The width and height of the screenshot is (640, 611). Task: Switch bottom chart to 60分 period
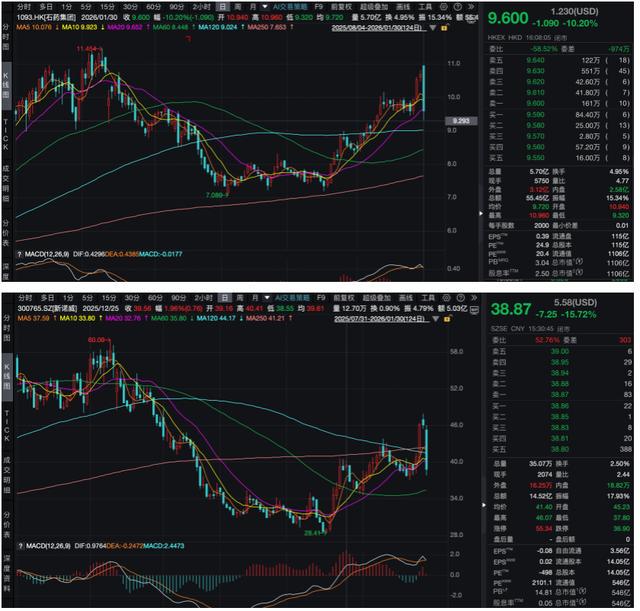(153, 298)
